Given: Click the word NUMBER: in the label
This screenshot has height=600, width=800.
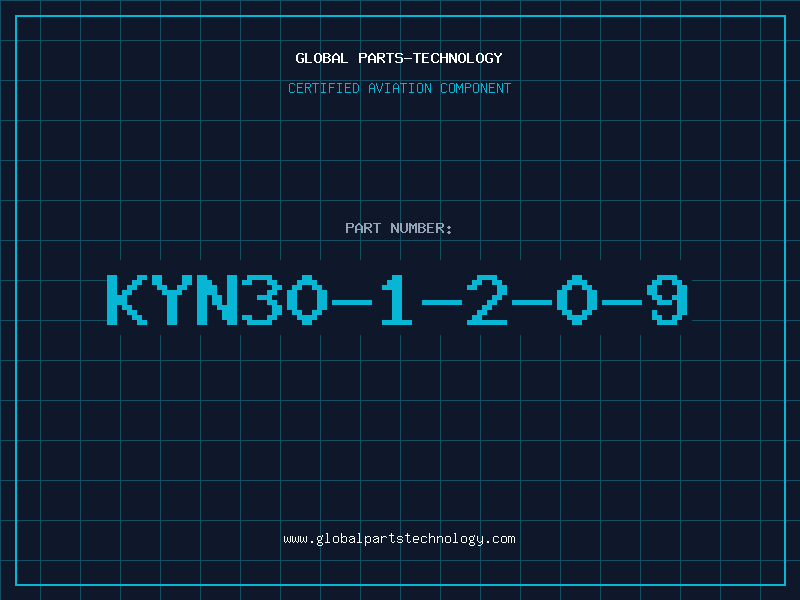Looking at the screenshot, I should pos(421,228).
